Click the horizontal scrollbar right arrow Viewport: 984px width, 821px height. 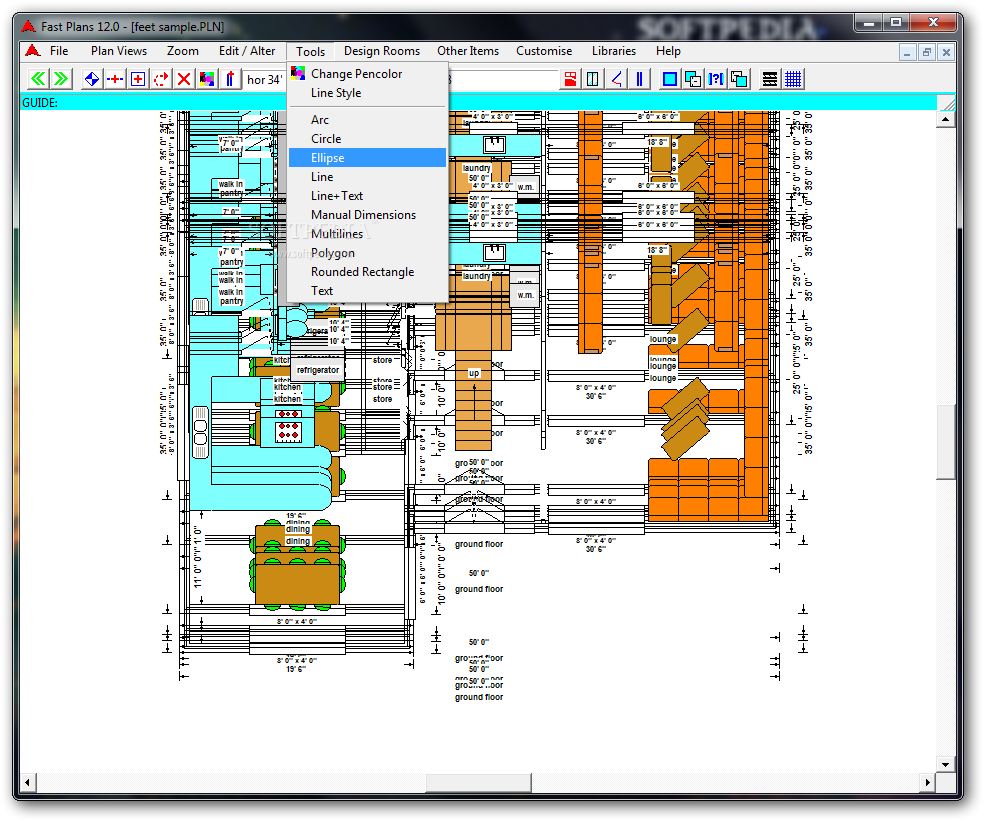928,782
